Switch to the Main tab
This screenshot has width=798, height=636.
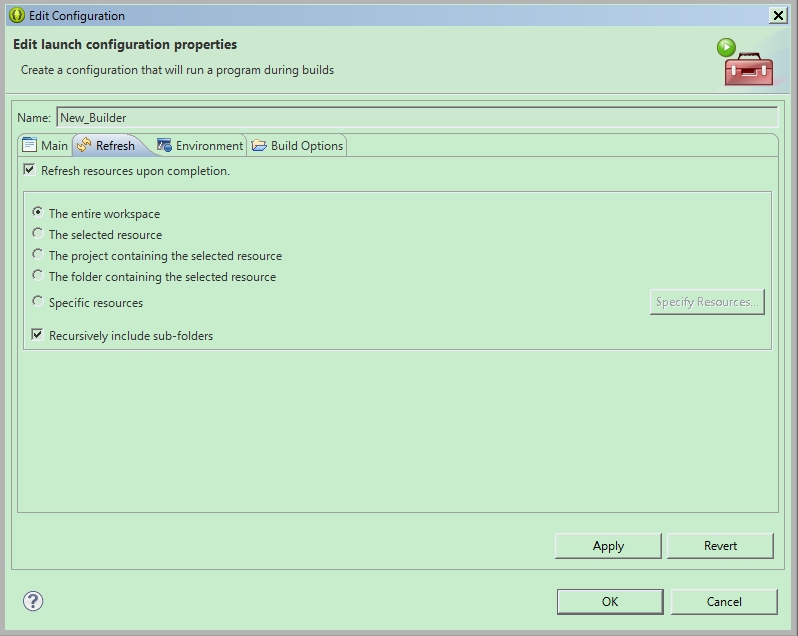[x=45, y=146]
